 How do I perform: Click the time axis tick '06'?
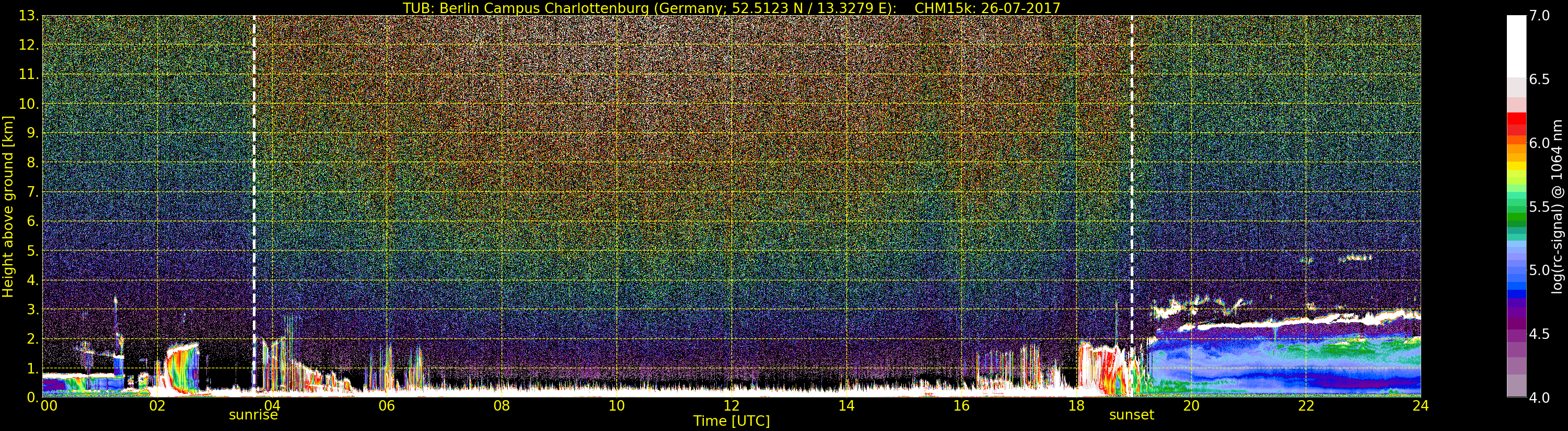coord(387,406)
